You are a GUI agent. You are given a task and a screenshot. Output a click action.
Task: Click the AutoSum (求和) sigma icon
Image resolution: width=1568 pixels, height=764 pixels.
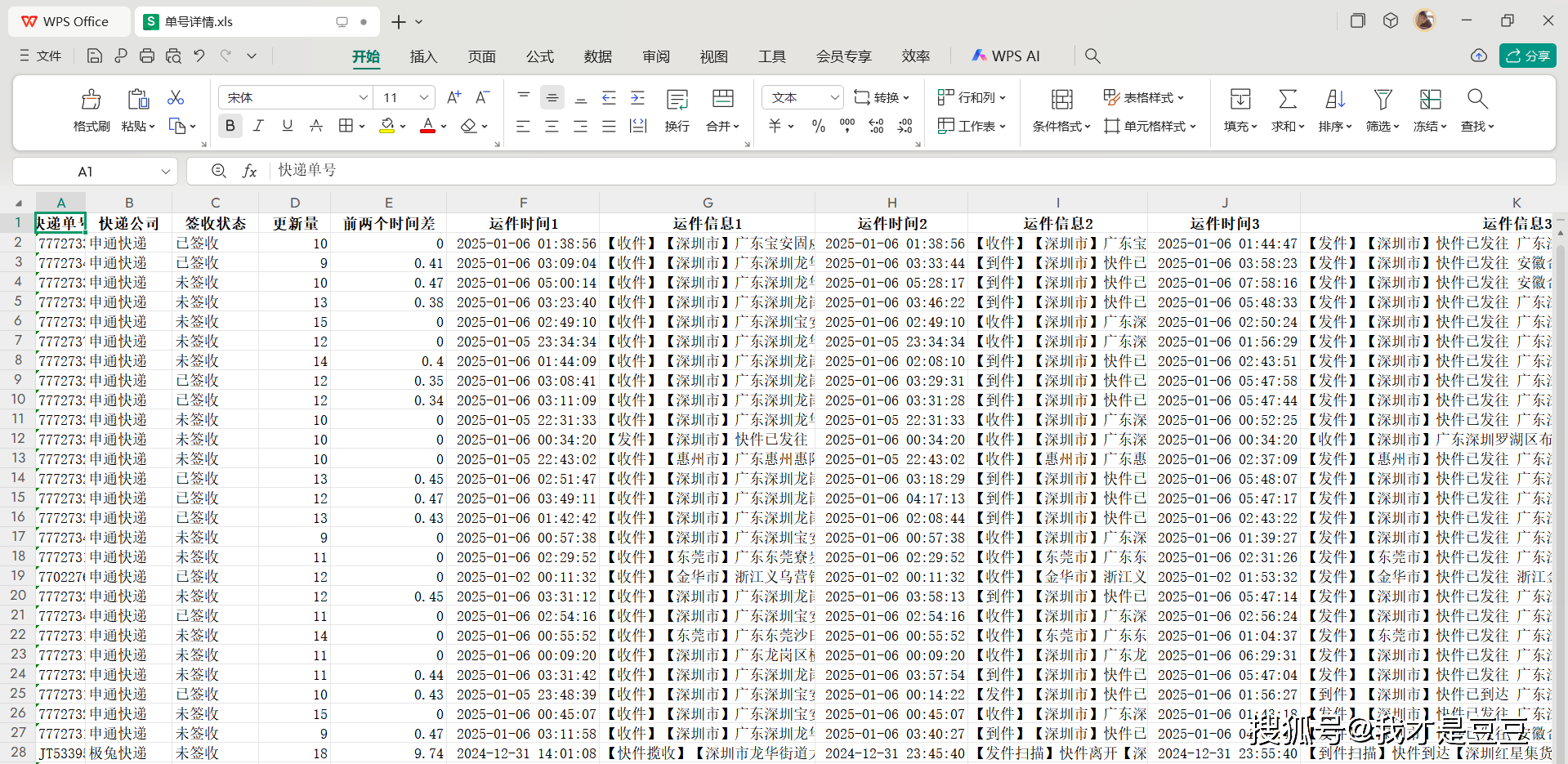tap(1288, 100)
